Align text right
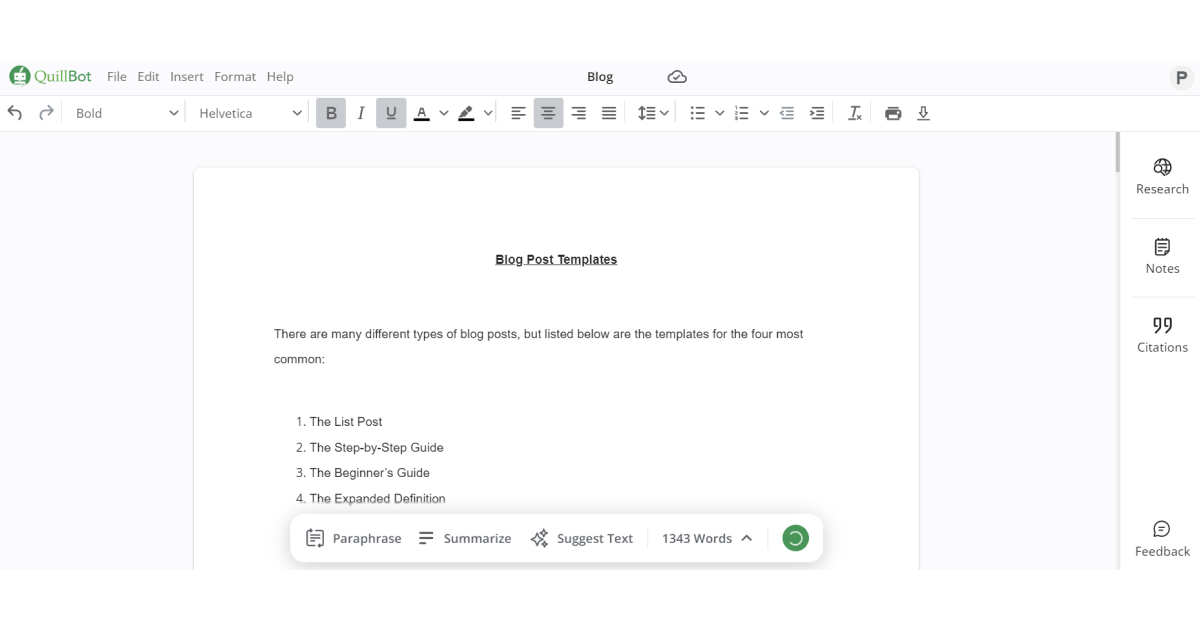1200x630 pixels. [x=578, y=113]
